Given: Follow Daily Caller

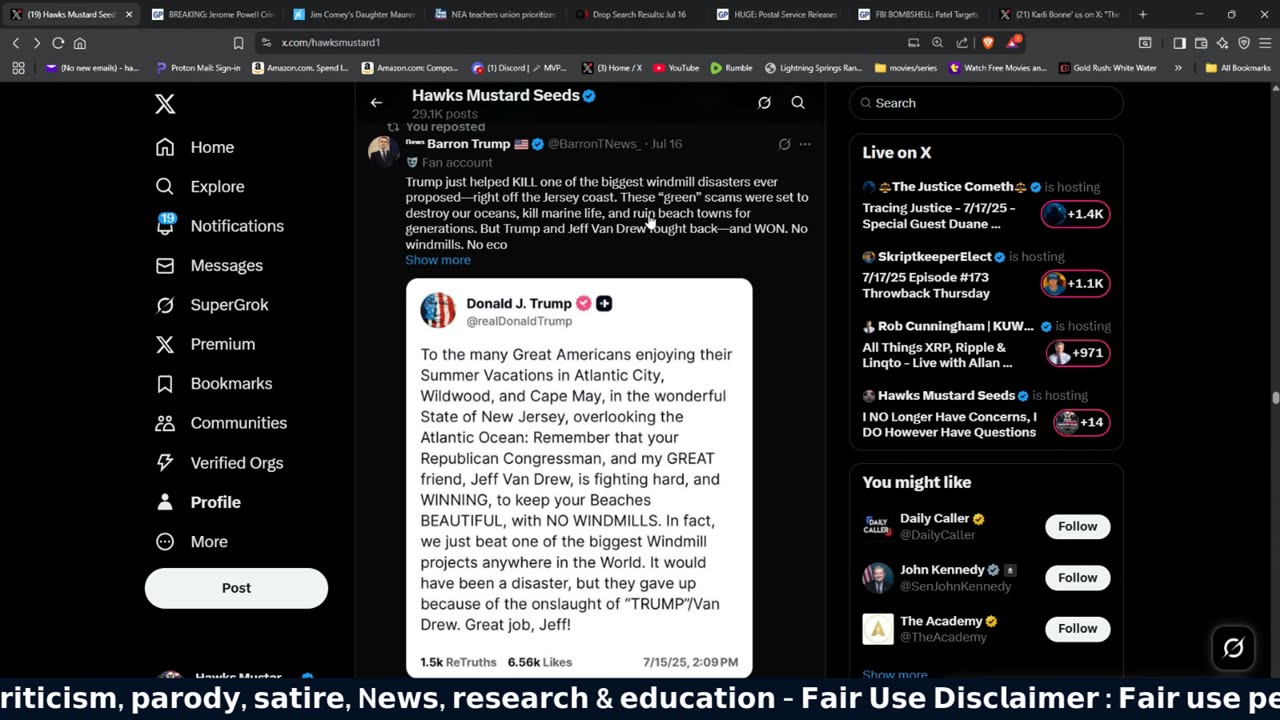Looking at the screenshot, I should [1078, 526].
